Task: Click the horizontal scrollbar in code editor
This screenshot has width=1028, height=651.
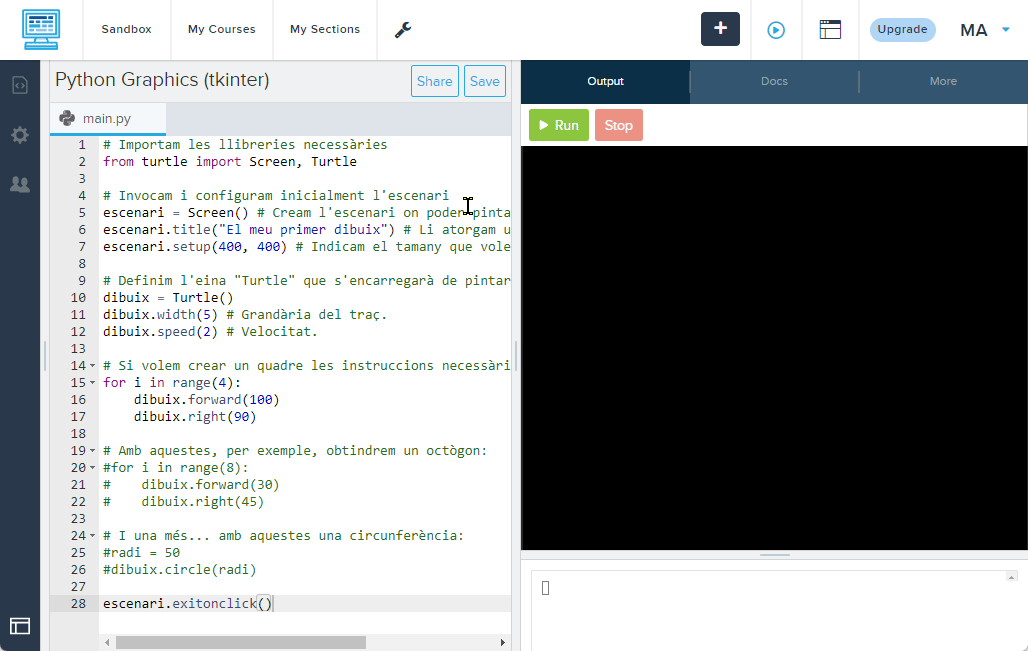Action: pyautogui.click(x=240, y=642)
